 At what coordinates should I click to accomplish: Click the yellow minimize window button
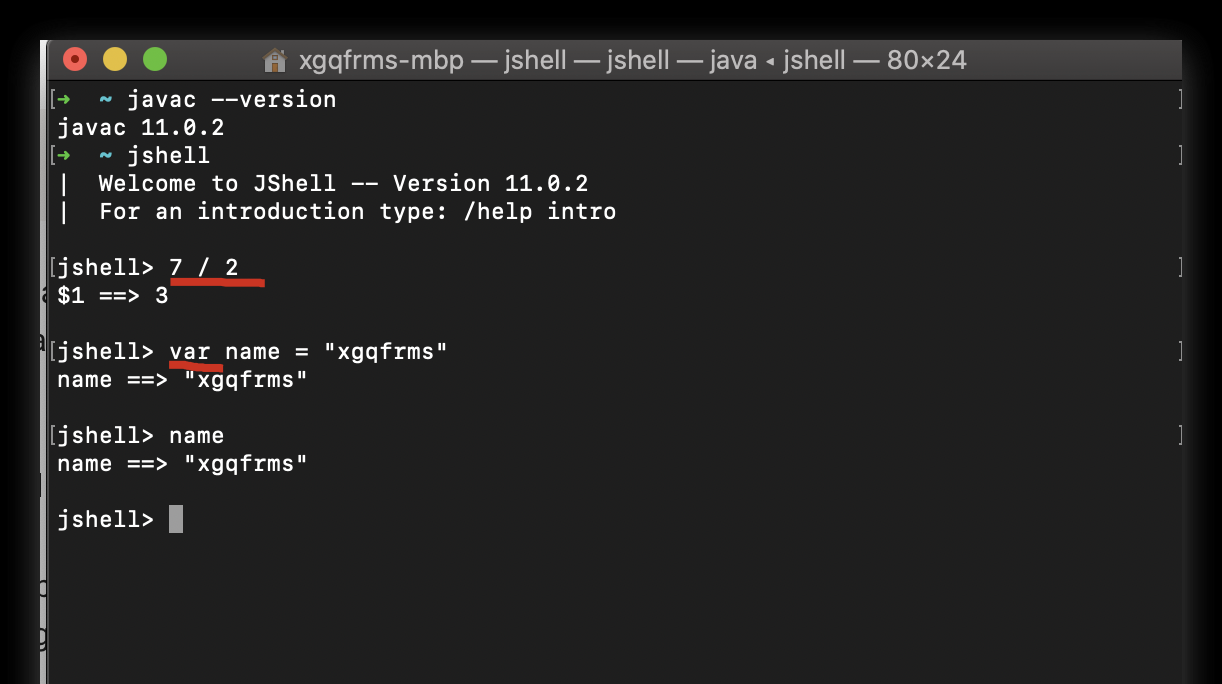point(115,60)
